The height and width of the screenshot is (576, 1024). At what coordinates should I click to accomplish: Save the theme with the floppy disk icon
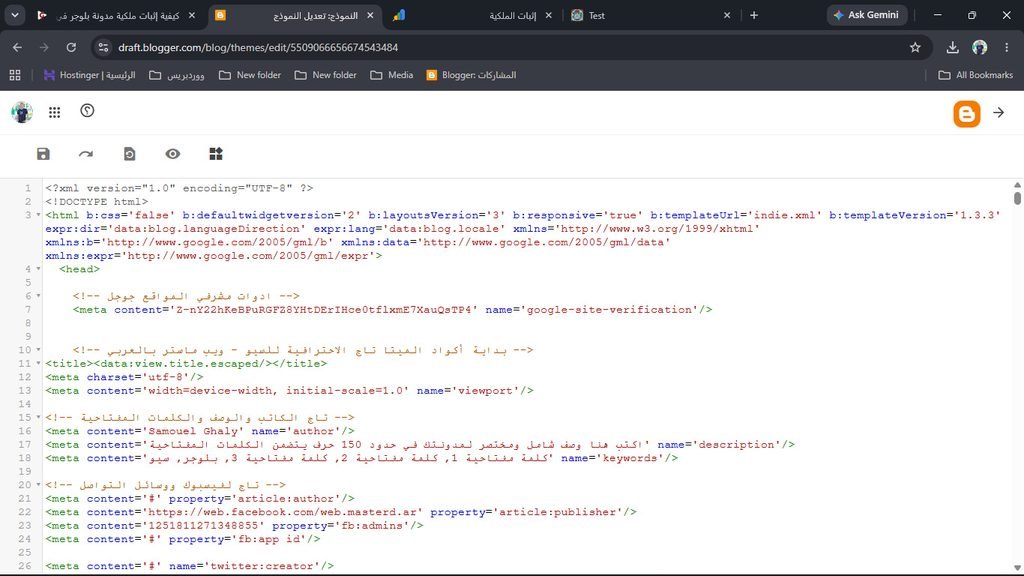click(43, 154)
